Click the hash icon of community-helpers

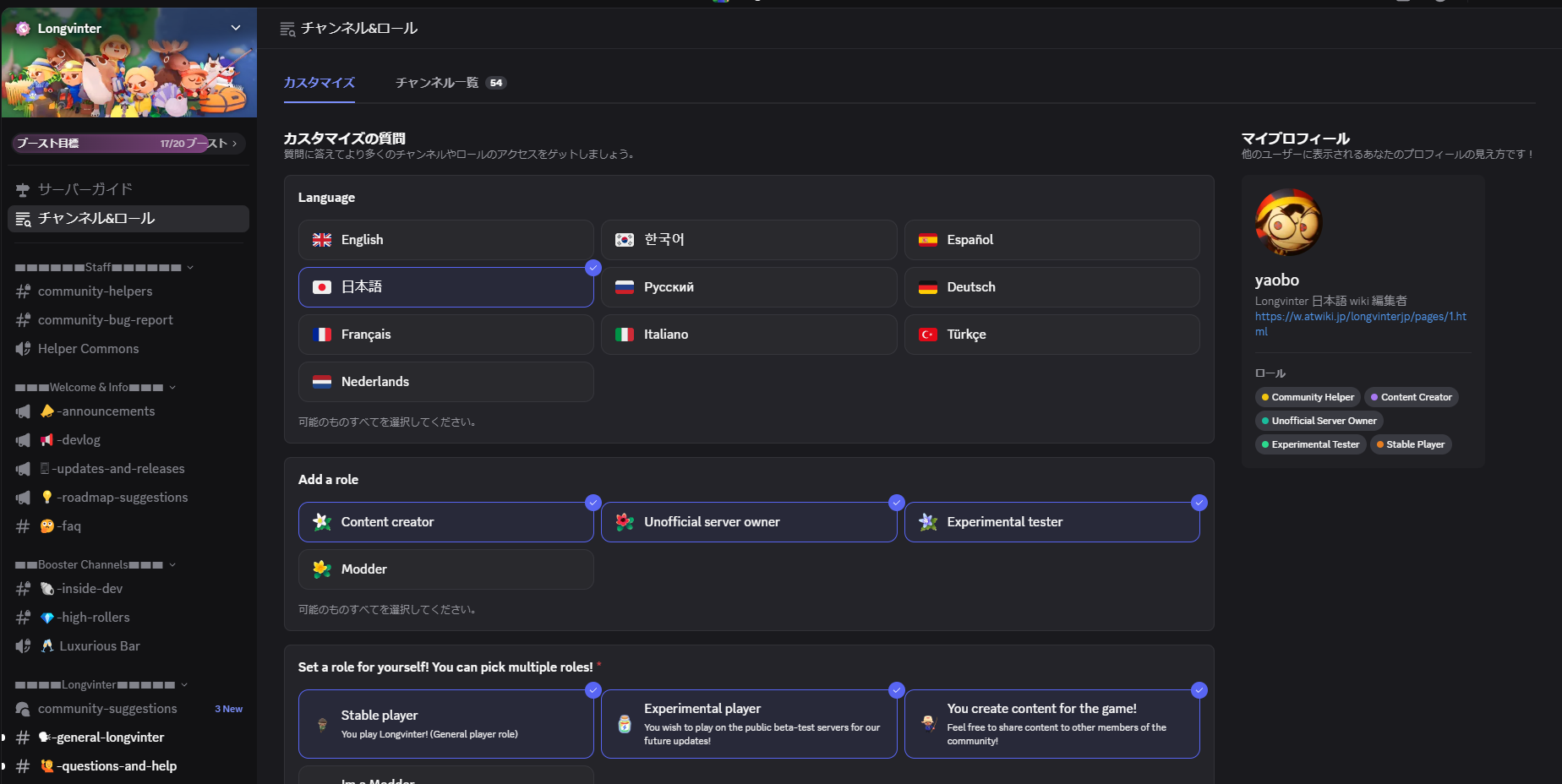point(23,291)
